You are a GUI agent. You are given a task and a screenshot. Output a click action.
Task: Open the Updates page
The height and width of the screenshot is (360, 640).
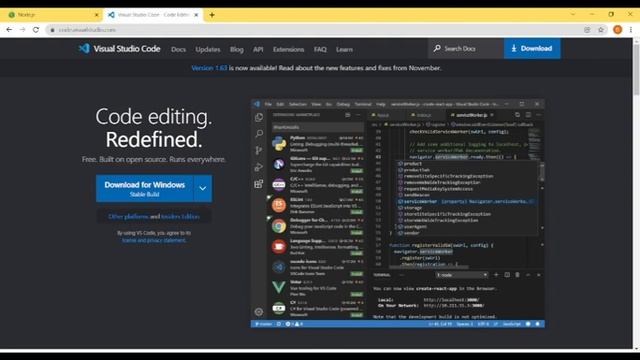coord(208,49)
